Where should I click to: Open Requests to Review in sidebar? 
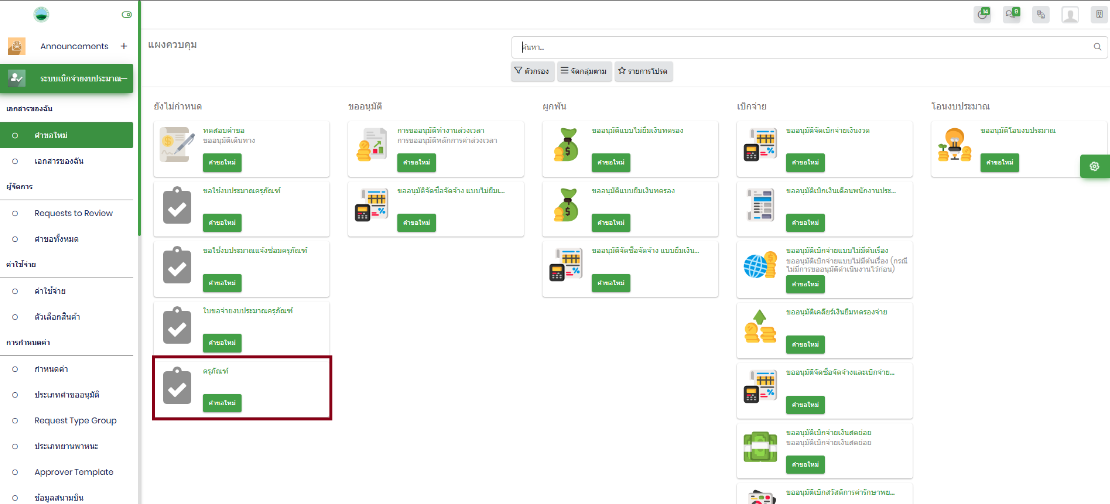(x=73, y=213)
